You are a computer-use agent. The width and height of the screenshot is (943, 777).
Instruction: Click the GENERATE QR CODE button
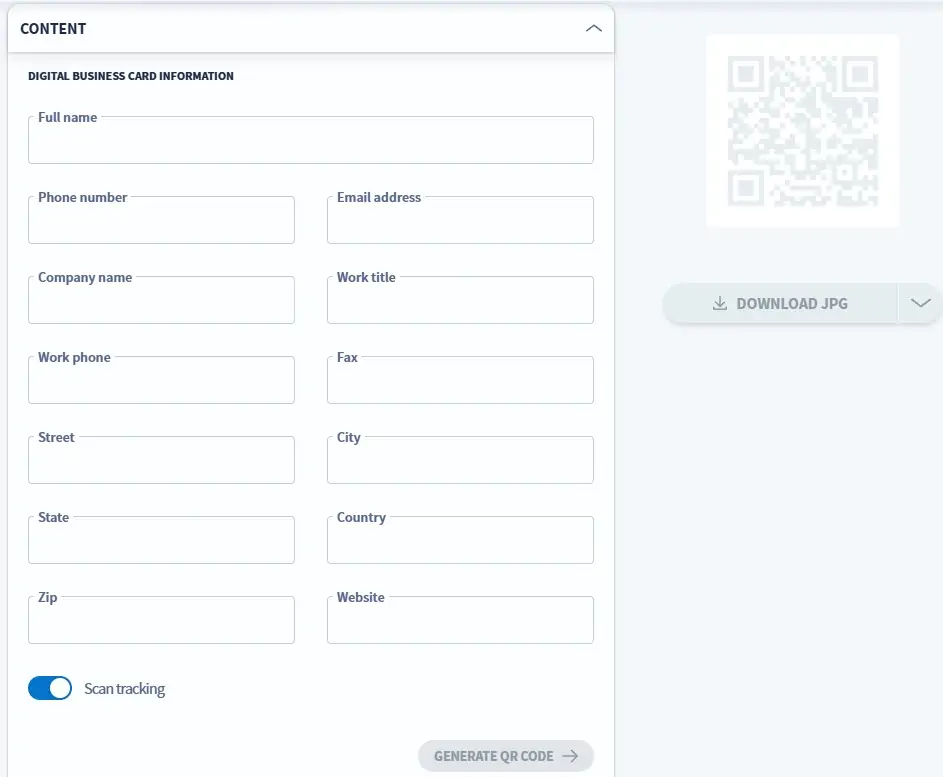click(506, 756)
